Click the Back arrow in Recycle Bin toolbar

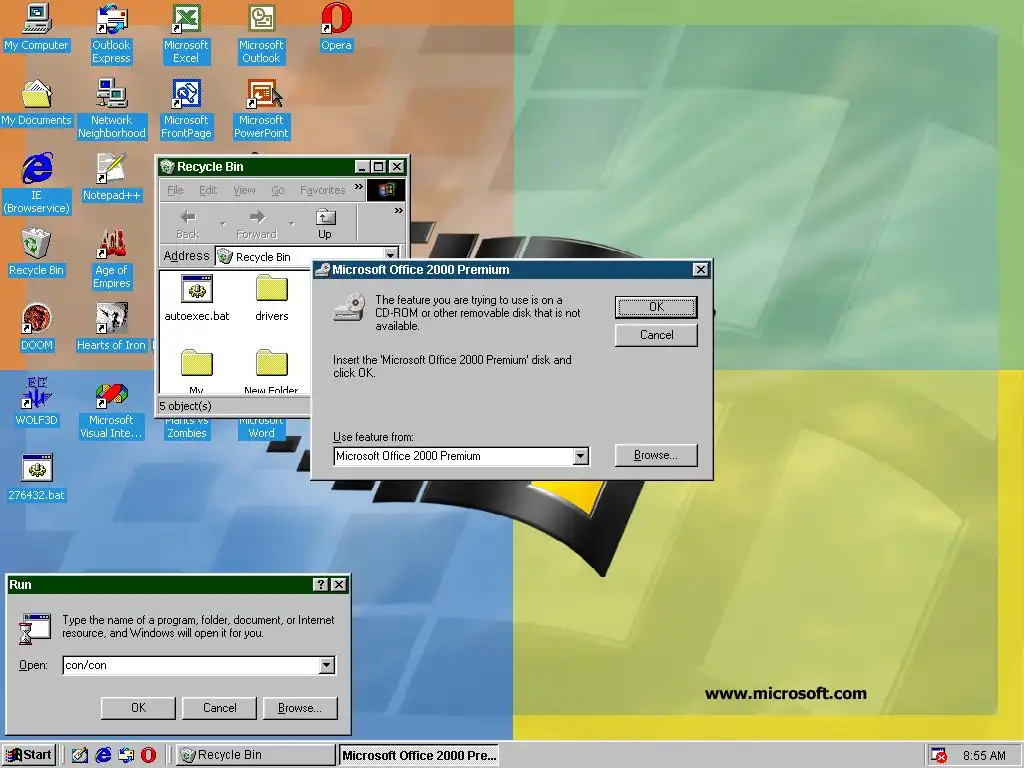click(188, 224)
